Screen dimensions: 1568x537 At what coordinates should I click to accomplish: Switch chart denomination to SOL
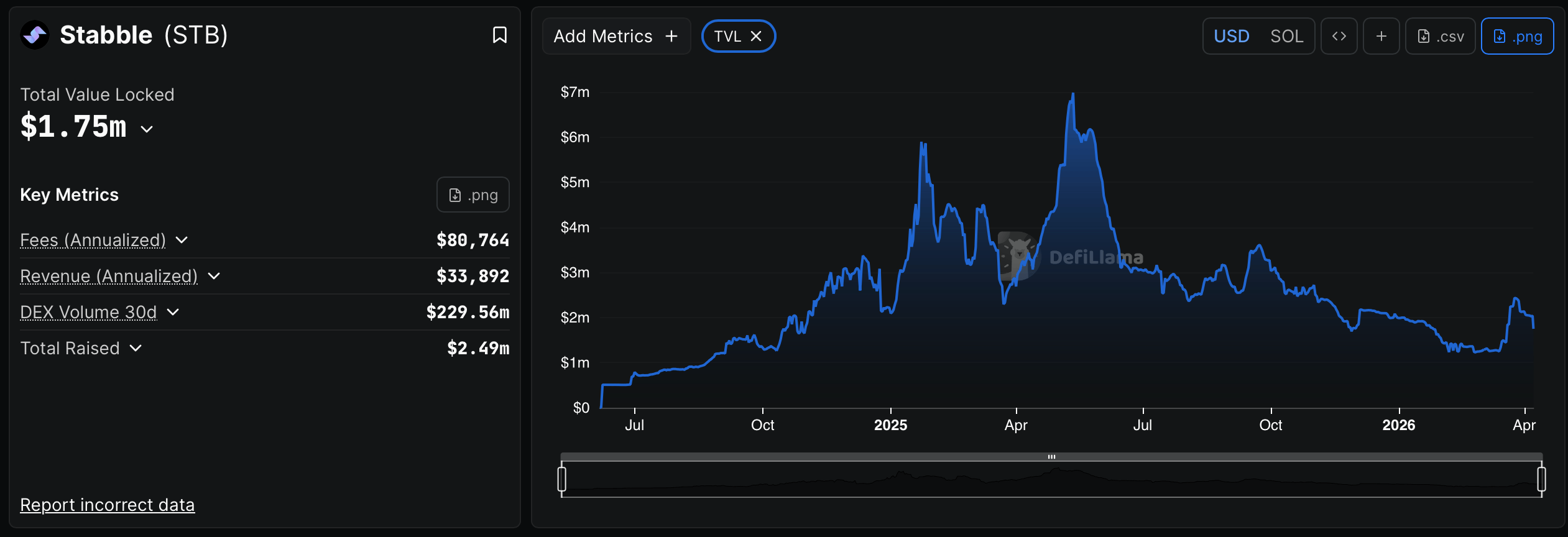coord(1286,36)
